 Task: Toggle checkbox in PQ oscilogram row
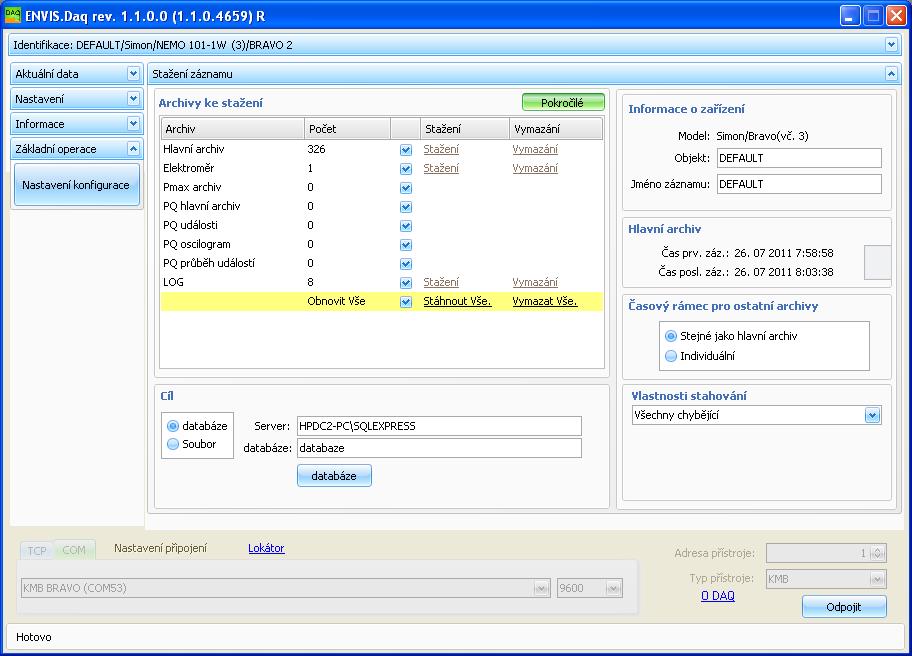[406, 245]
